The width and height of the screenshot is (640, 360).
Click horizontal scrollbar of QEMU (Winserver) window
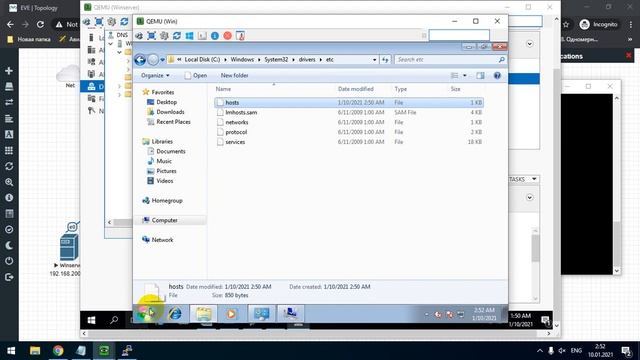pyautogui.click(x=316, y=333)
